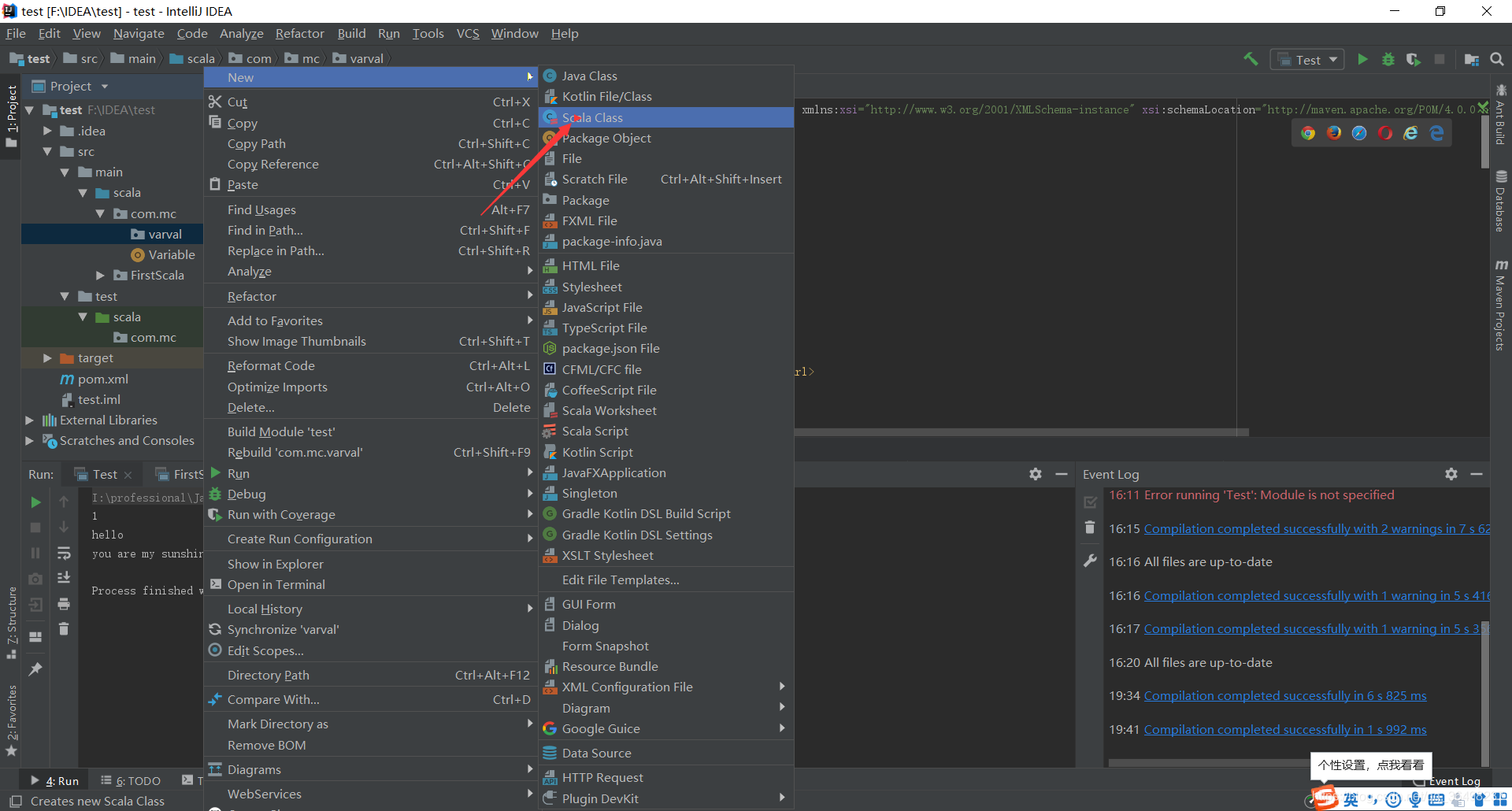Expand the target folder
Viewport: 1512px width, 811px height.
pyautogui.click(x=47, y=357)
